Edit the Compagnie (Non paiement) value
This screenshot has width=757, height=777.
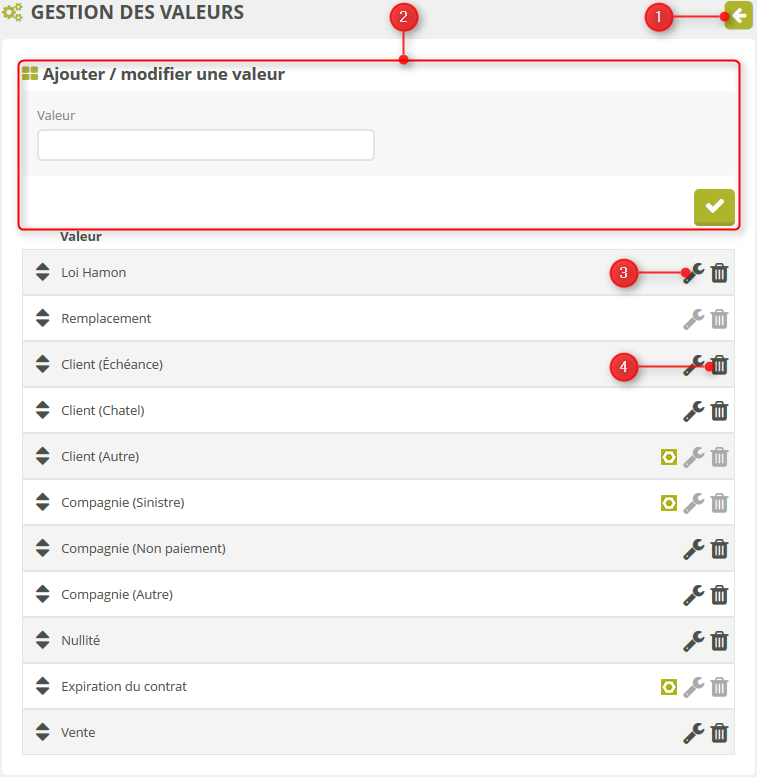694,549
